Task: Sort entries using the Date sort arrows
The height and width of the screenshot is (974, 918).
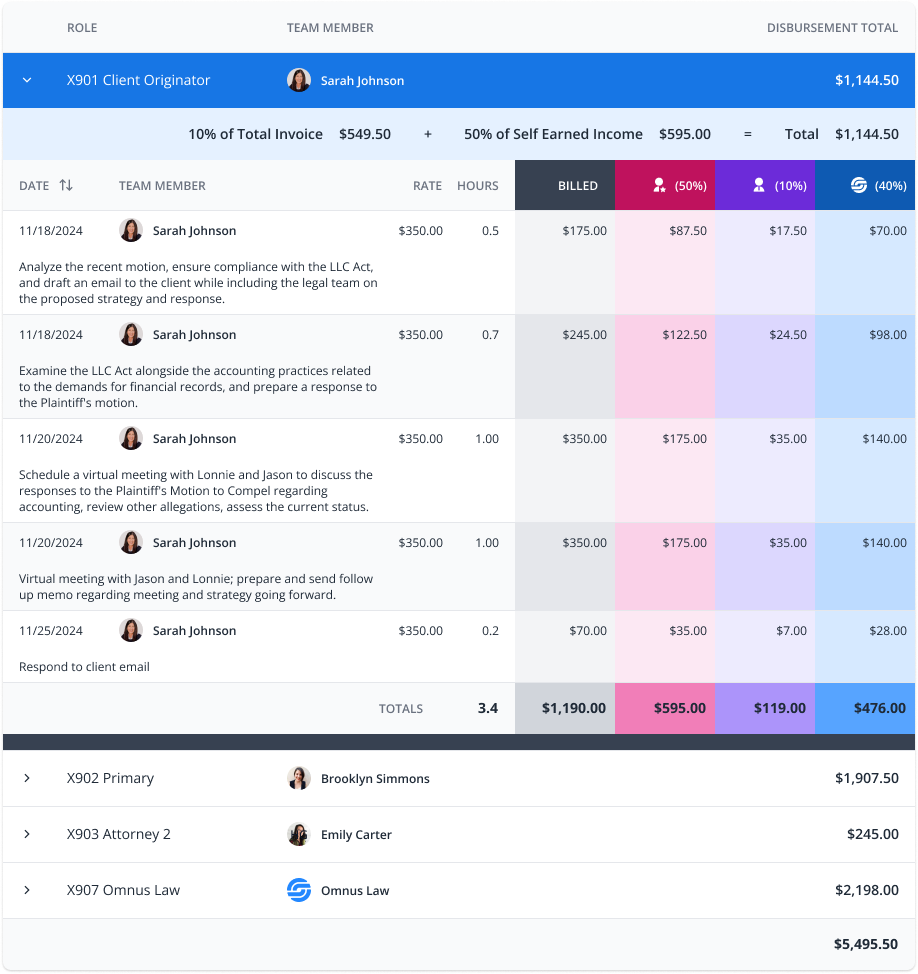Action: [66, 185]
